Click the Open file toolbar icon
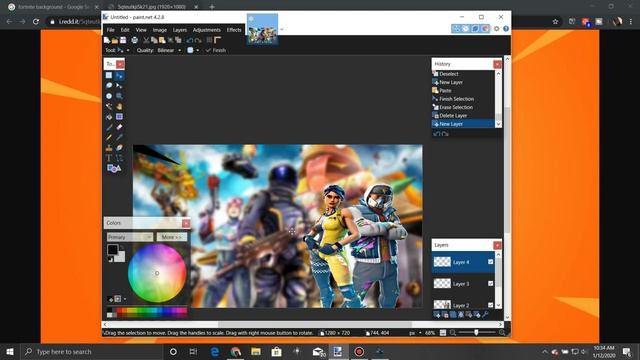The height and width of the screenshot is (360, 640). pos(115,40)
